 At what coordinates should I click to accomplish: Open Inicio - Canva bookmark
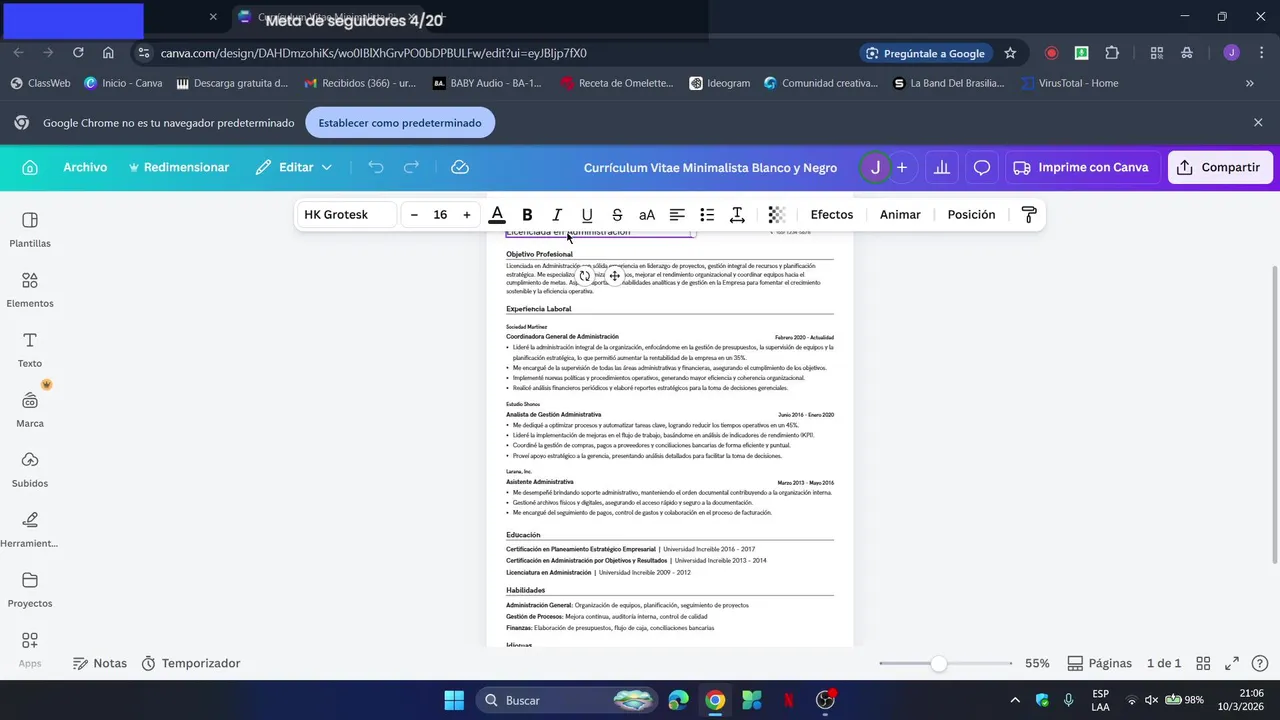pos(123,83)
